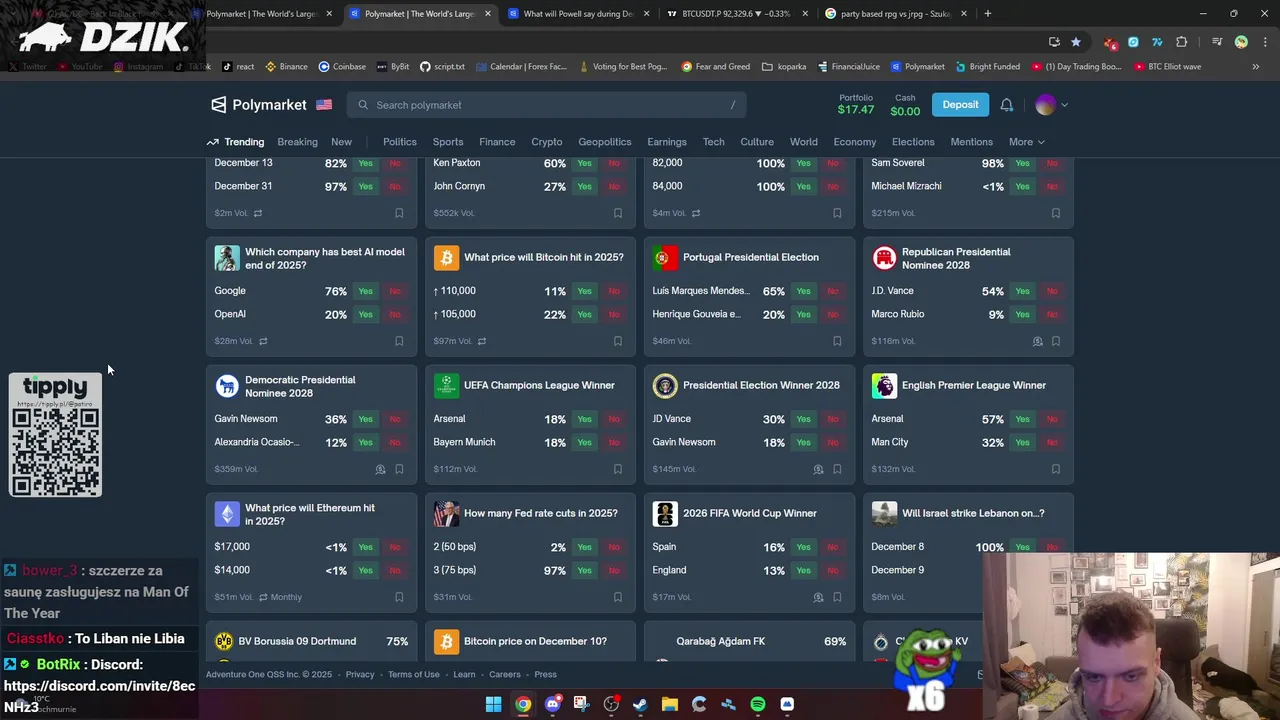Open the Terms of Use footer link
Screen dimensions: 1280x720
[x=414, y=674]
